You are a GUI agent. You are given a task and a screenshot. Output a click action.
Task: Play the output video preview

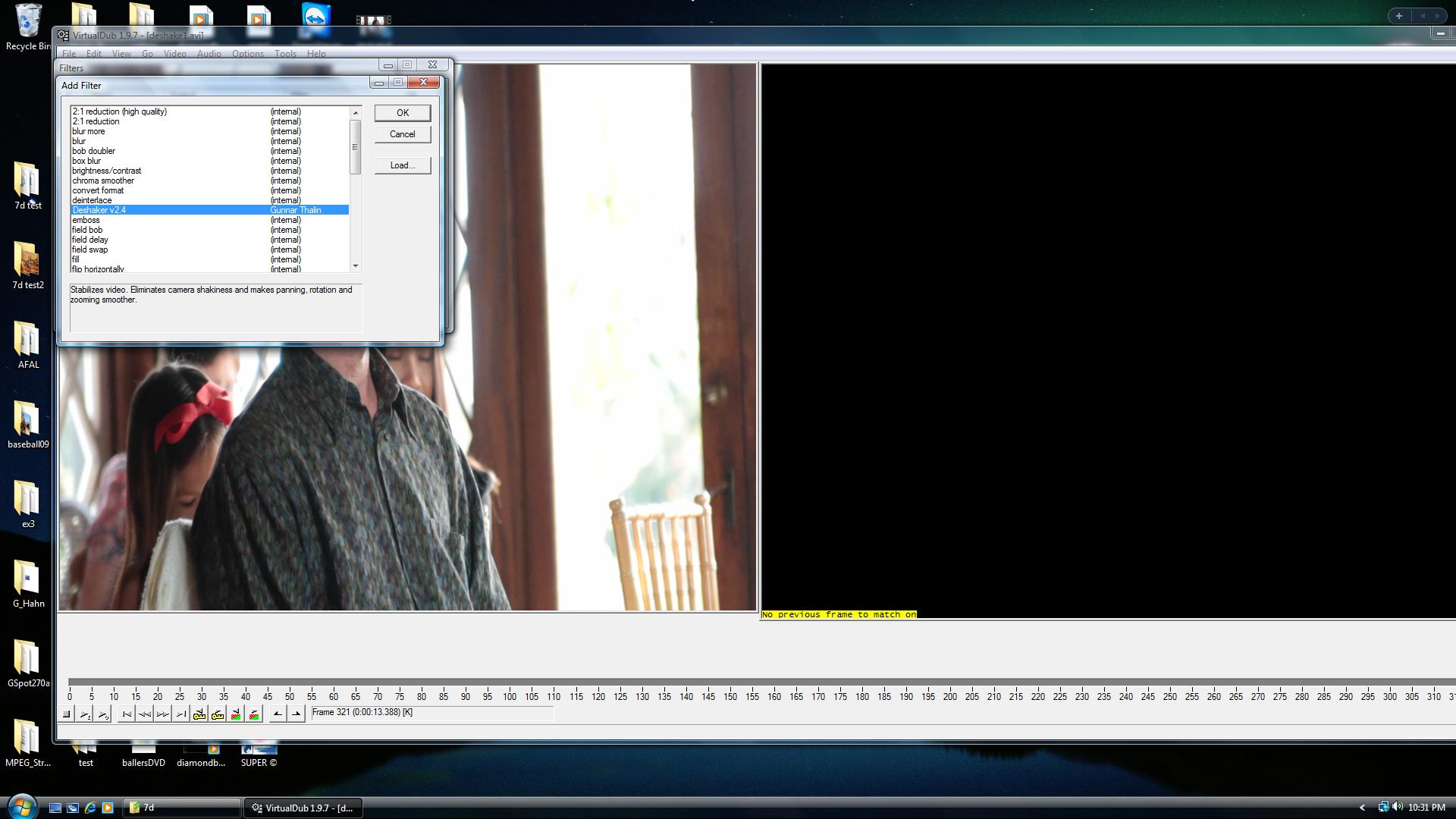[103, 714]
